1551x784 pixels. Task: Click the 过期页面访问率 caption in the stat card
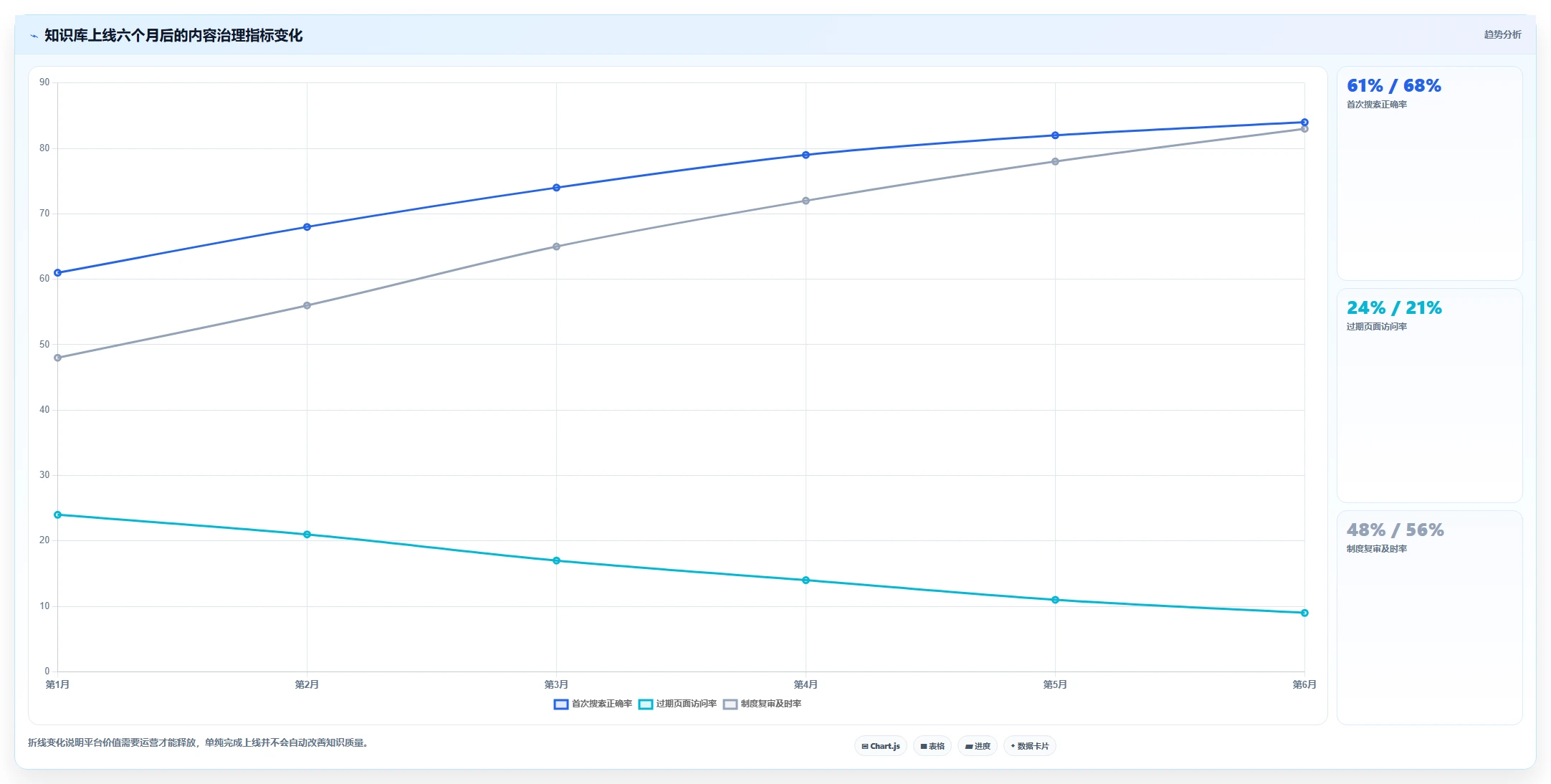pyautogui.click(x=1376, y=327)
